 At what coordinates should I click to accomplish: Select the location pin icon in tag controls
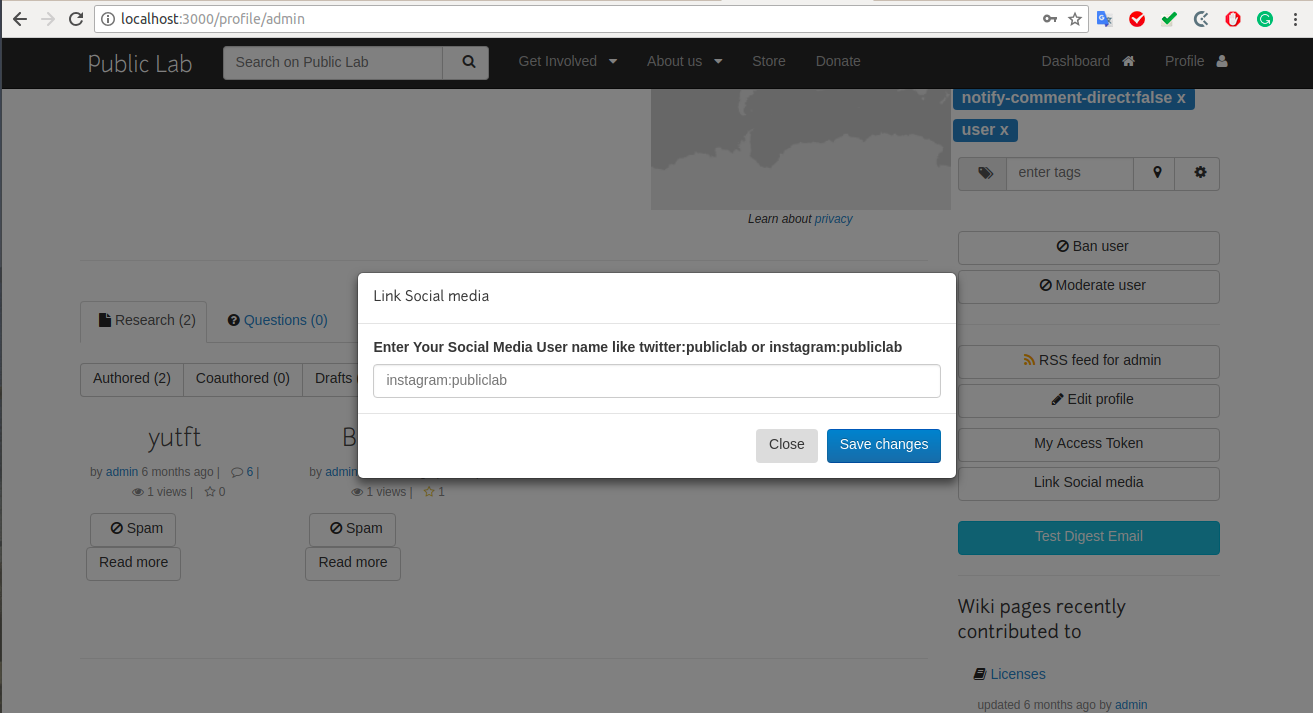coord(1154,173)
